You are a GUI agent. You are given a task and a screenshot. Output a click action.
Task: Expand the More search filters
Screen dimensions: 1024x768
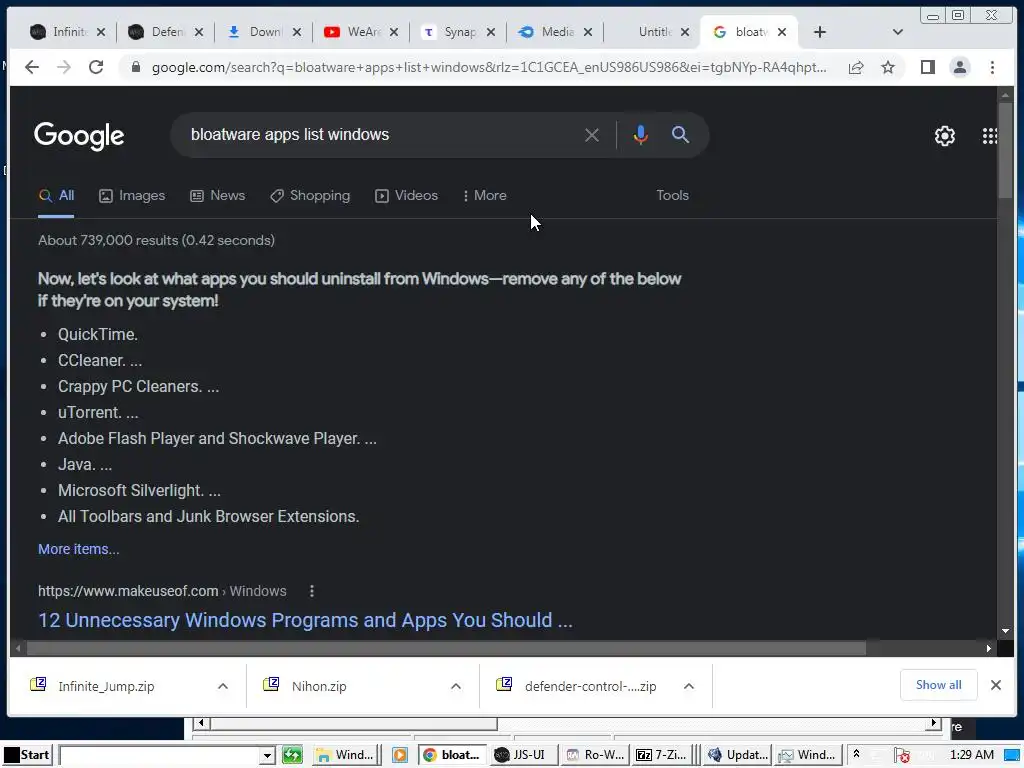point(485,195)
